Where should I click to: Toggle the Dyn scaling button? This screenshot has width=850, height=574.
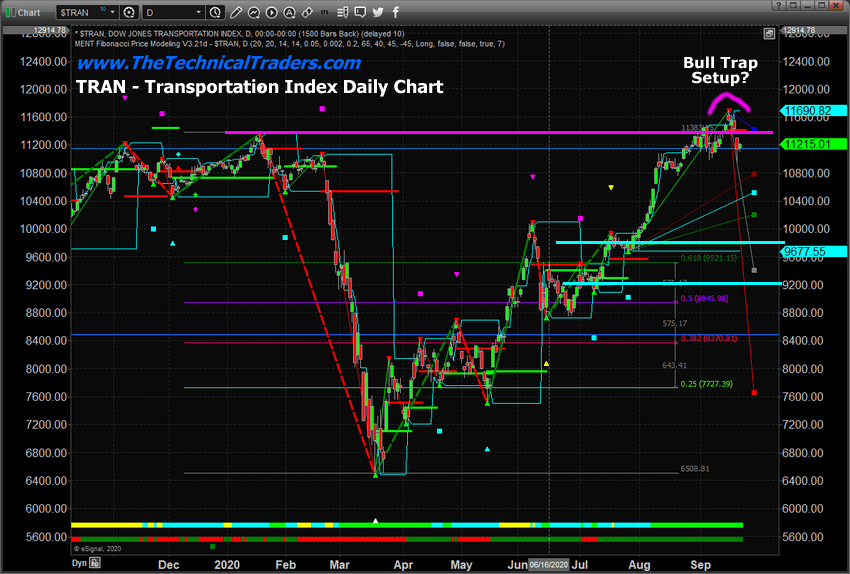point(79,563)
